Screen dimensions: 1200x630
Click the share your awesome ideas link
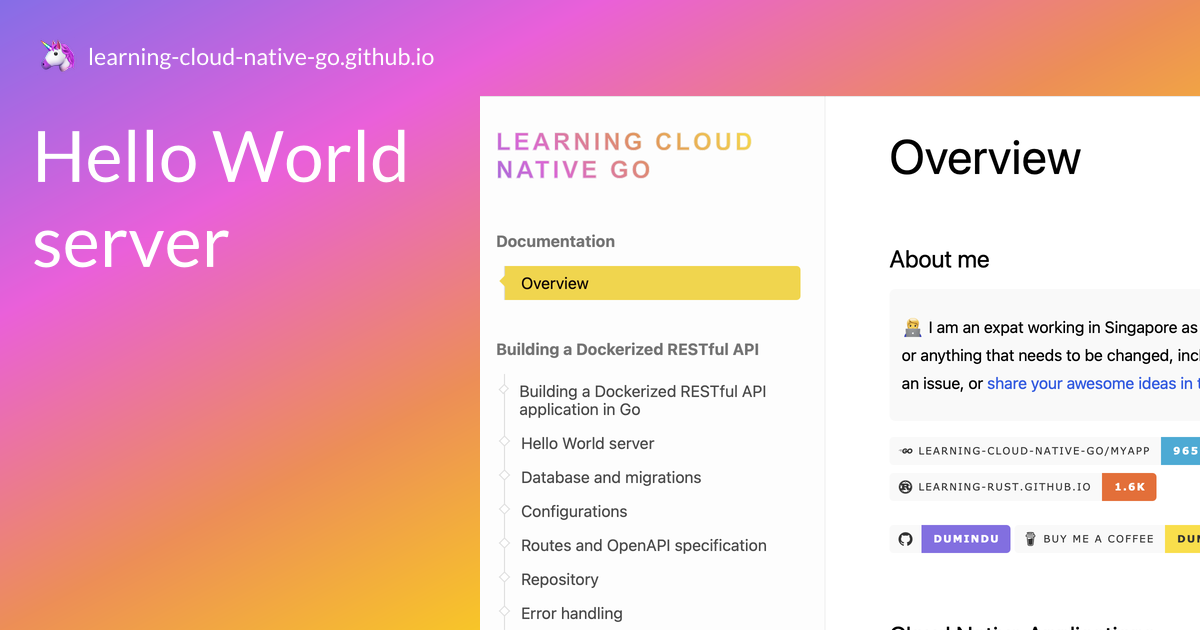1092,383
